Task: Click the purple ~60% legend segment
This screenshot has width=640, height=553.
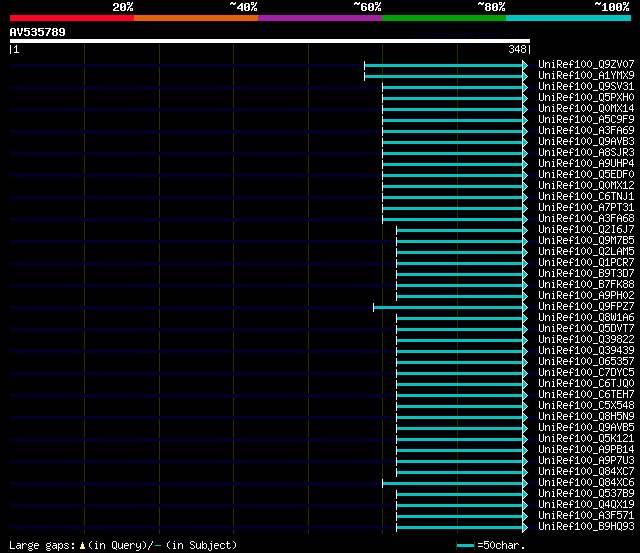Action: coord(320,18)
